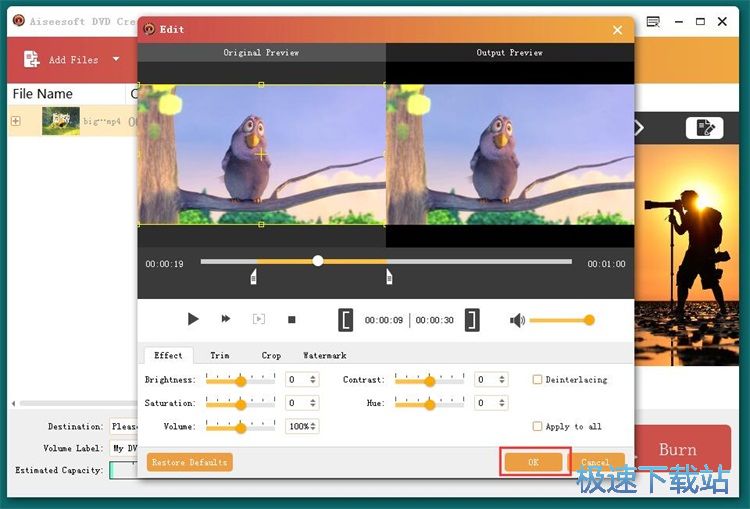
Task: Click the trim start time 00:00:09
Action: coord(384,320)
